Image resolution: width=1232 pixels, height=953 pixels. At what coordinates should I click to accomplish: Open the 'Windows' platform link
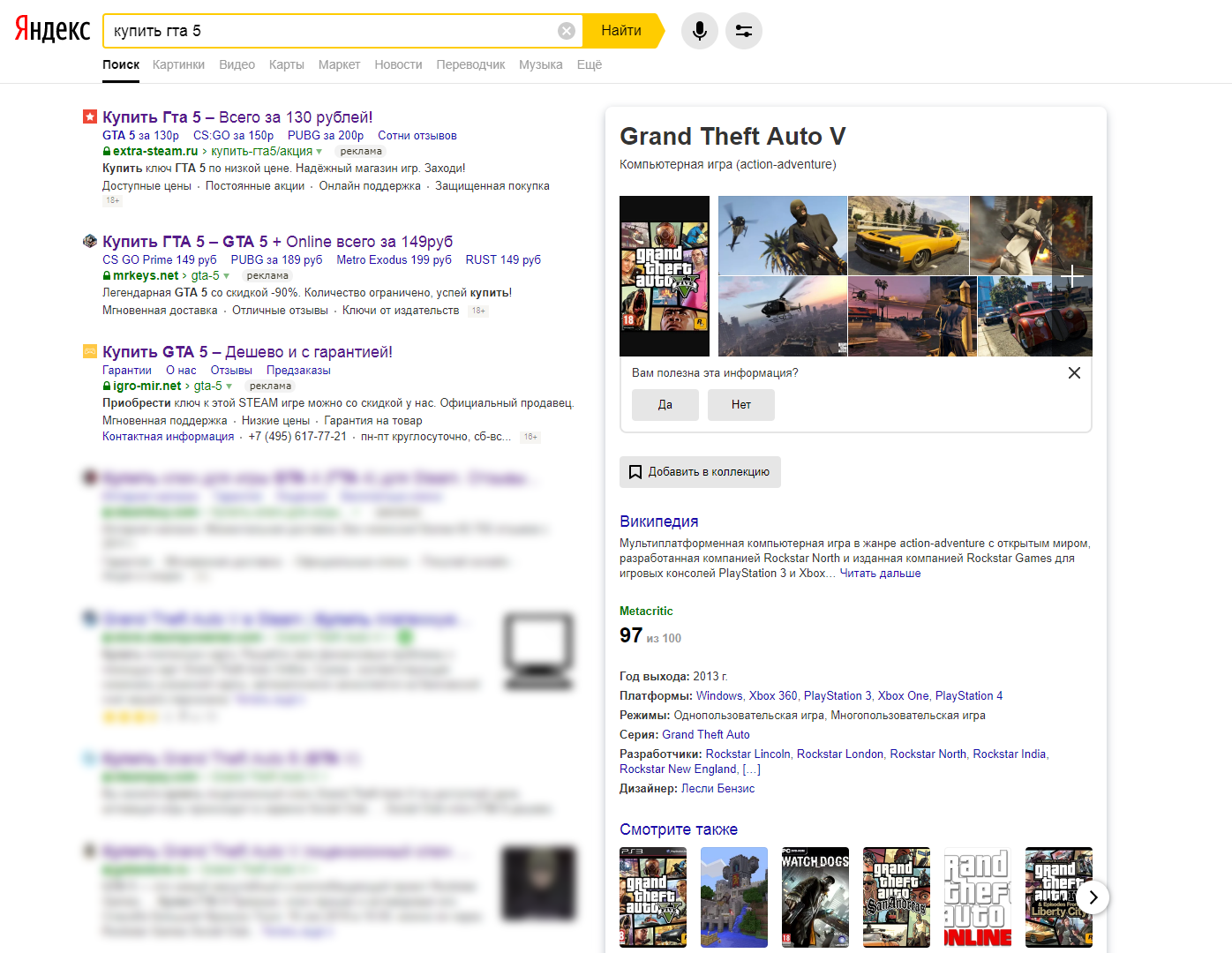click(719, 696)
